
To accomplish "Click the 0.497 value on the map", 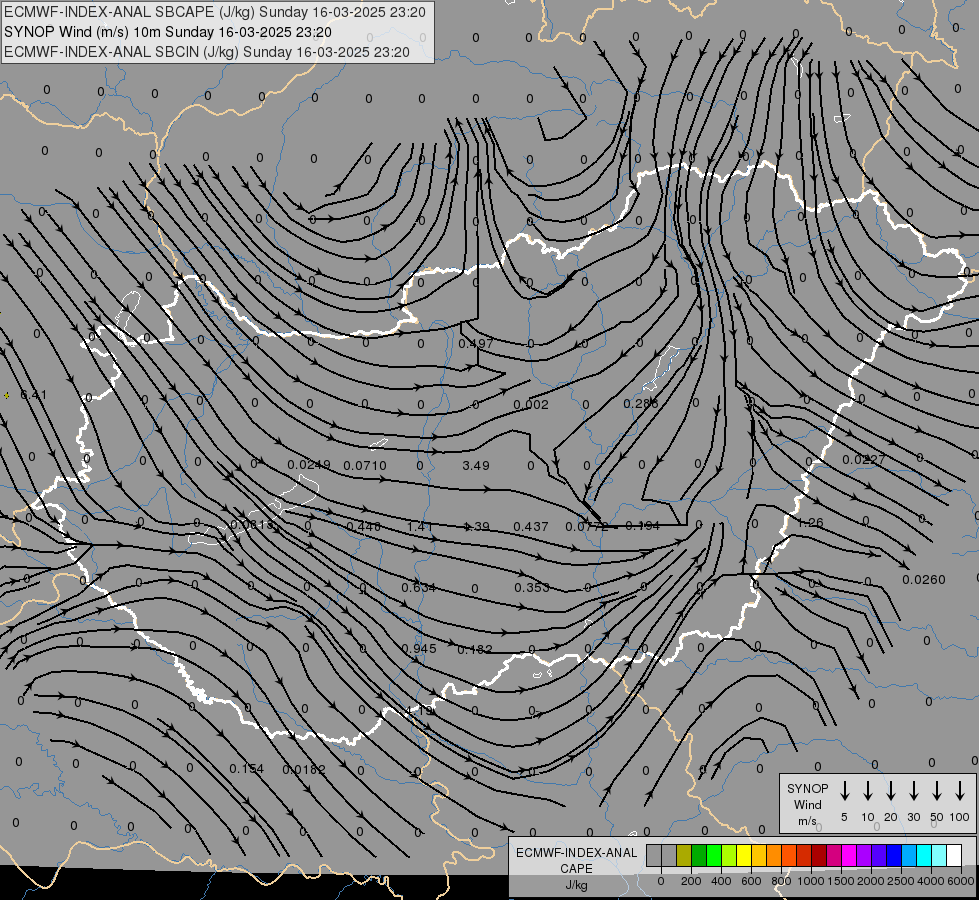I will pos(476,344).
